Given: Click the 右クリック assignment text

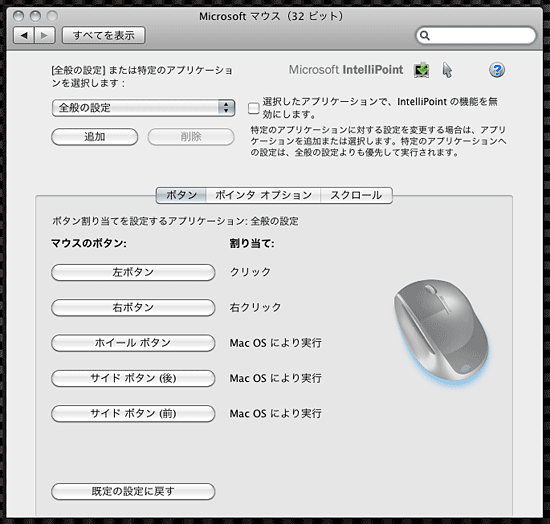Looking at the screenshot, I should (255, 307).
